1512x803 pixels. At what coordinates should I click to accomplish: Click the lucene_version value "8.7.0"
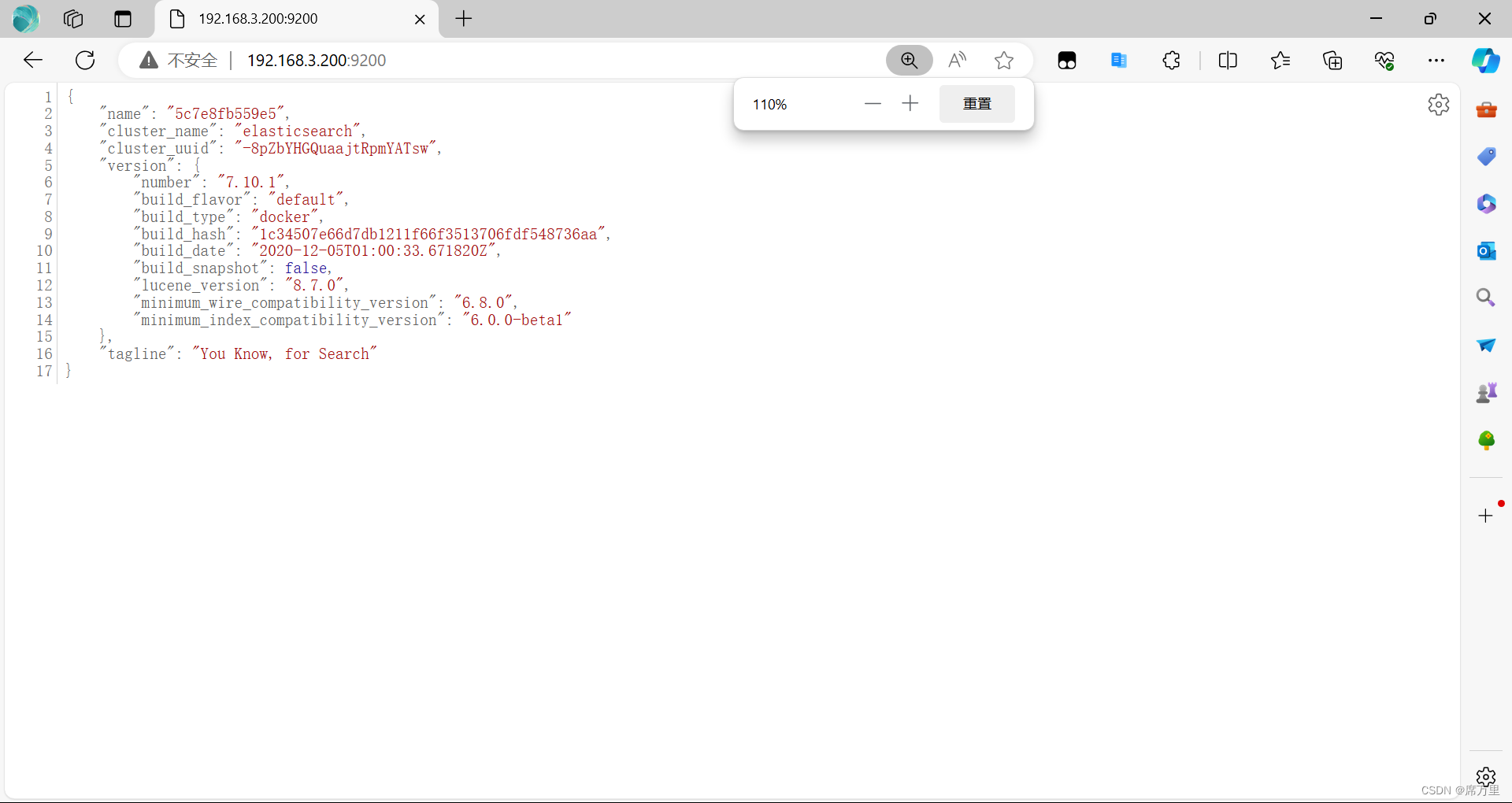click(314, 286)
